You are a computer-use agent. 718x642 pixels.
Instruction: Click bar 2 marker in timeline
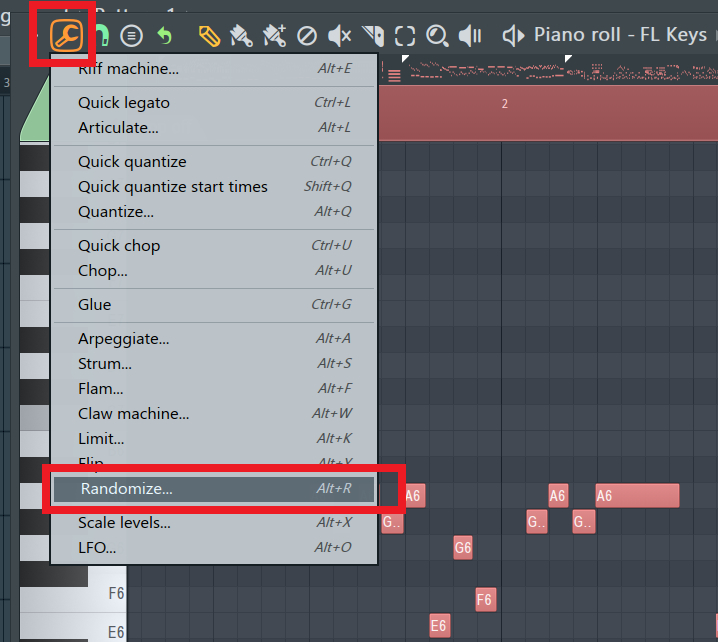[505, 104]
